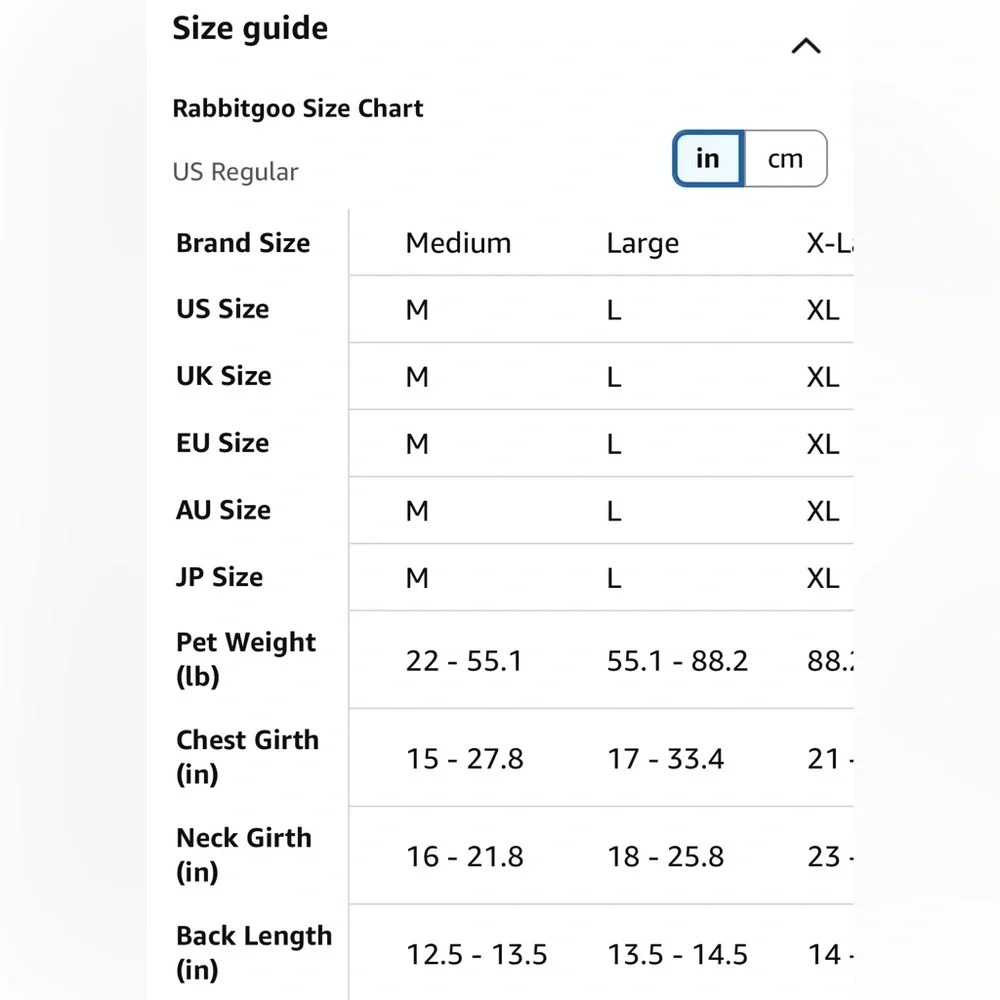Collapse the Size guide chevron
This screenshot has width=1000, height=1000.
[x=806, y=46]
